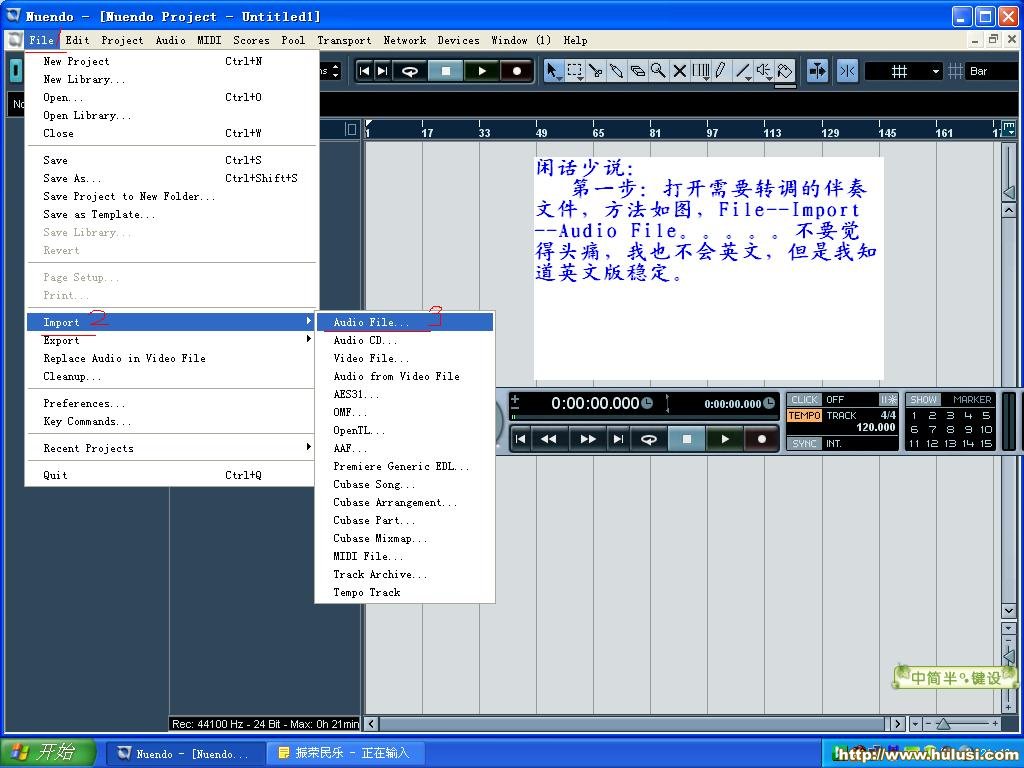Rewind using the transport panel
The height and width of the screenshot is (768, 1024).
(549, 439)
